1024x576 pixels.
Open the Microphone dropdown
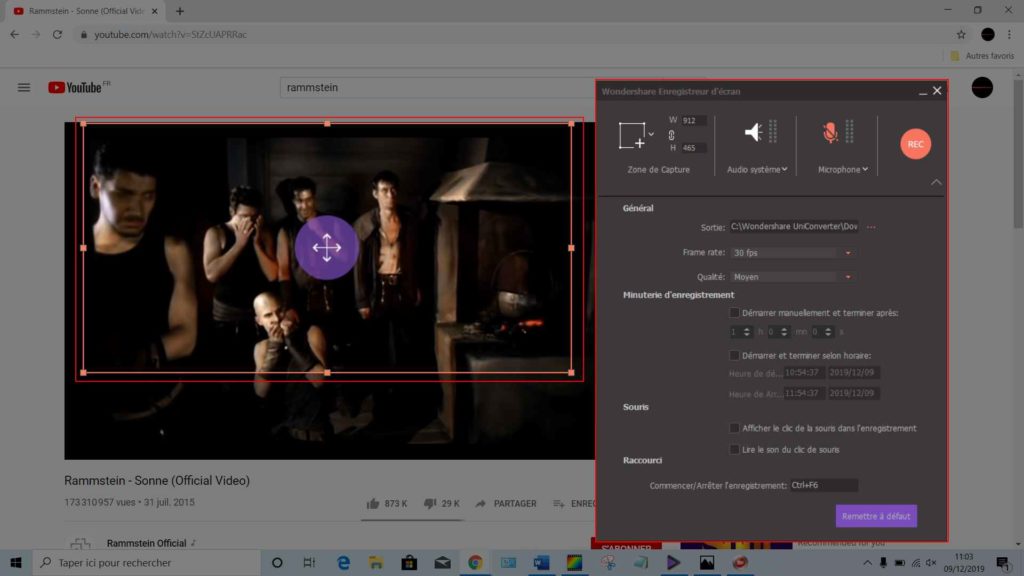tap(842, 169)
